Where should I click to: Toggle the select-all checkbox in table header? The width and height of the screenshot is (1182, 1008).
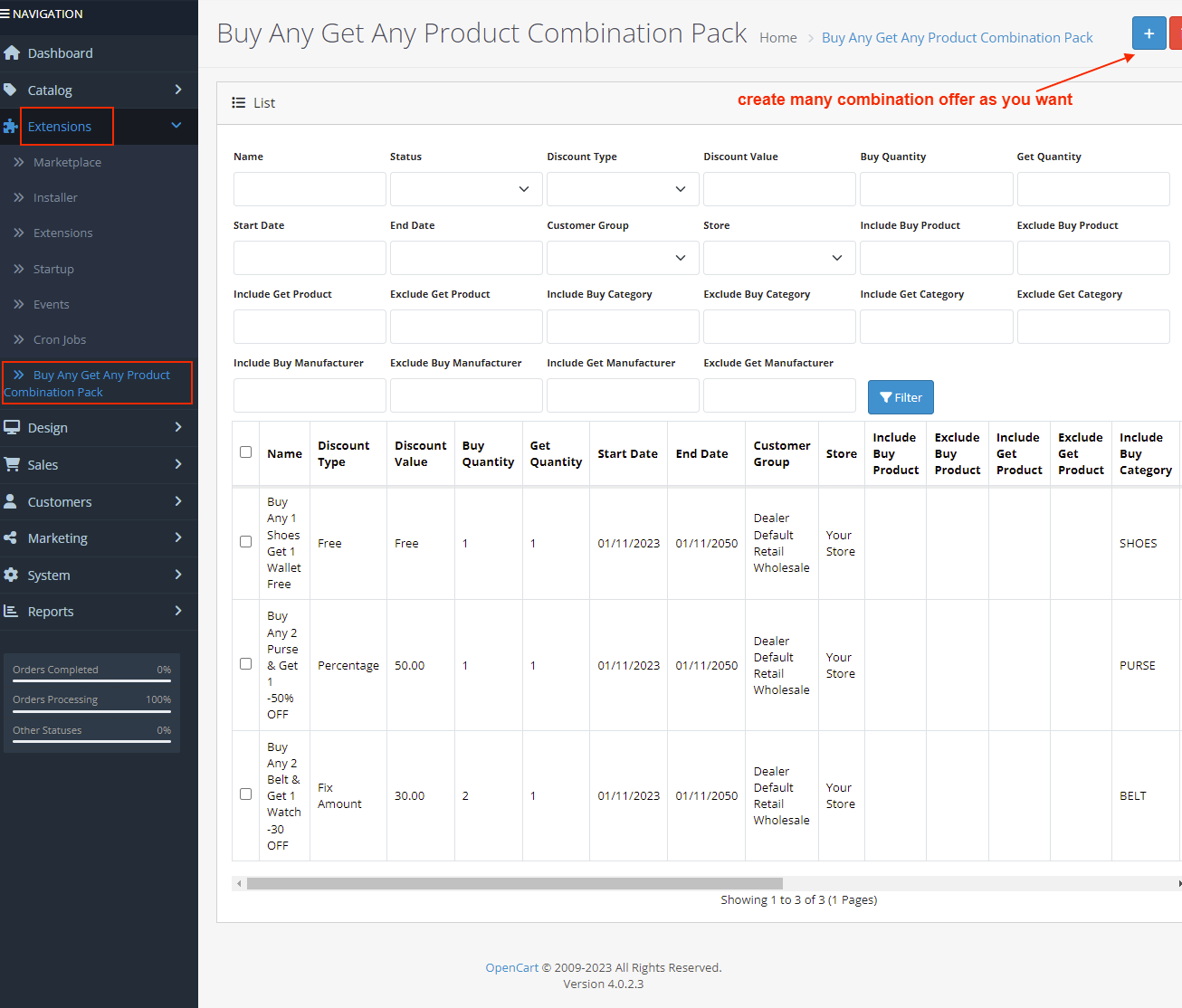point(245,452)
